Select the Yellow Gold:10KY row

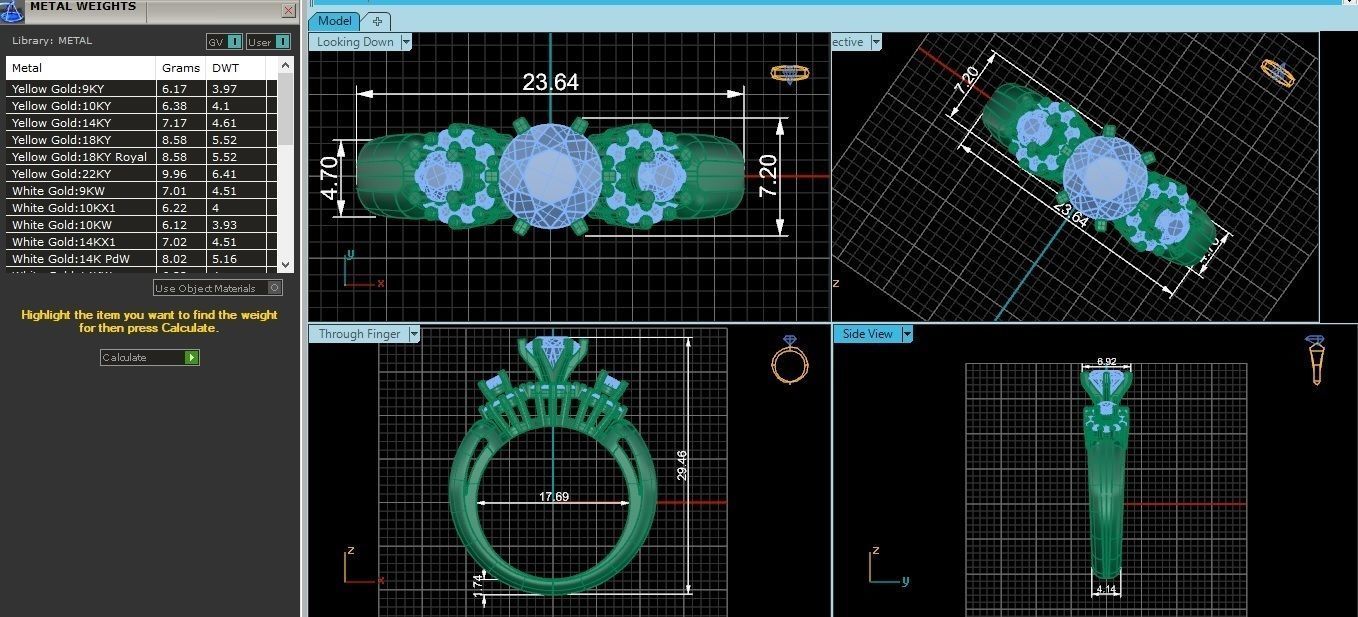coord(141,106)
